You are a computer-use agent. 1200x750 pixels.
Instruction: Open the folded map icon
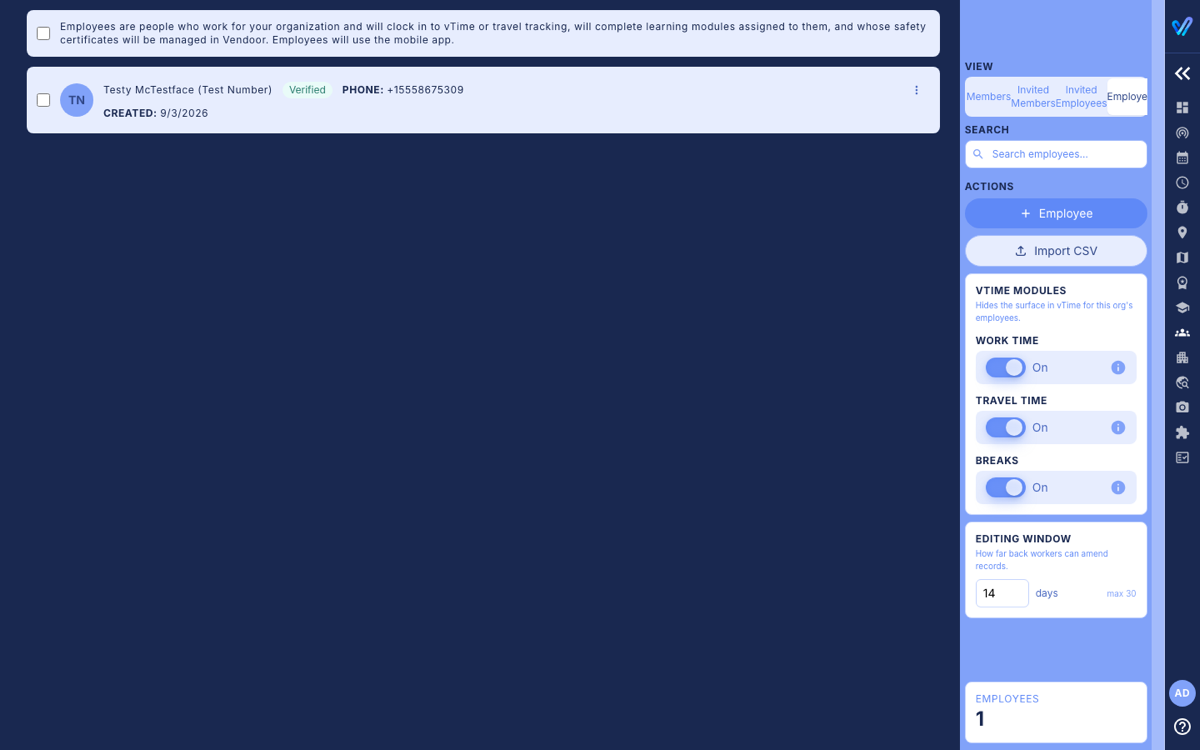pos(1182,257)
